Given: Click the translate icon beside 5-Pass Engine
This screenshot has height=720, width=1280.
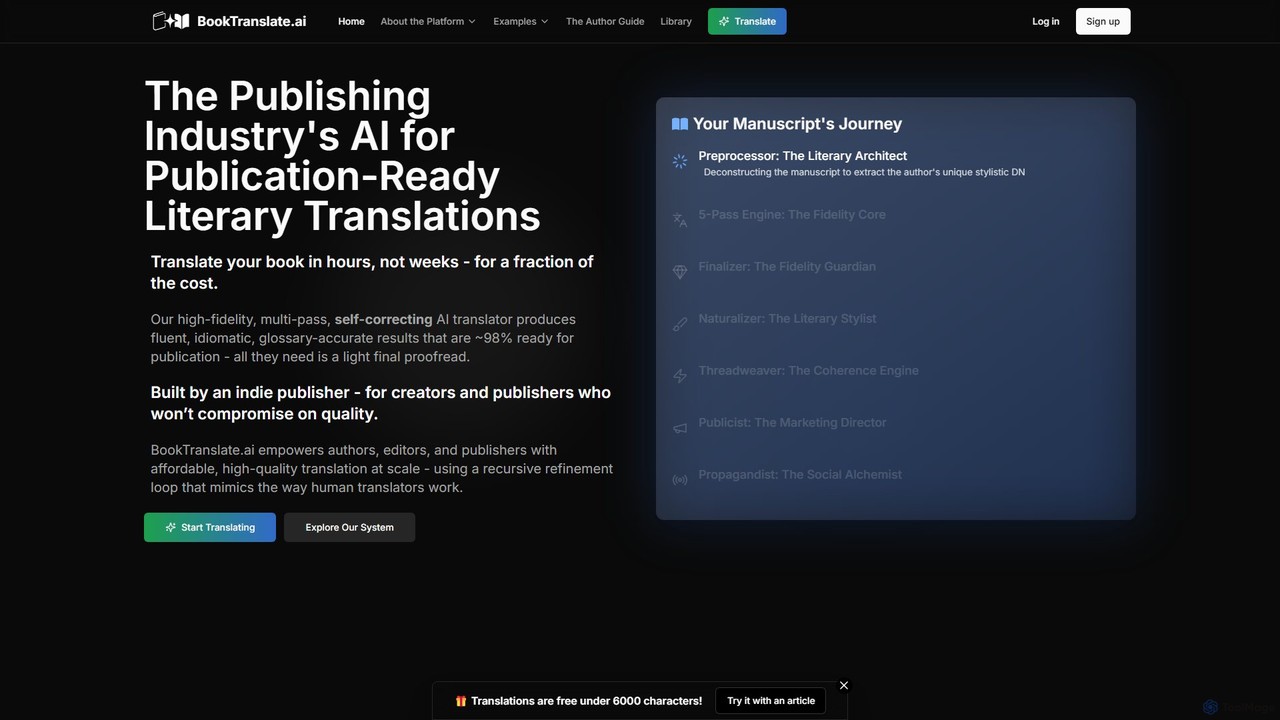Looking at the screenshot, I should (680, 220).
